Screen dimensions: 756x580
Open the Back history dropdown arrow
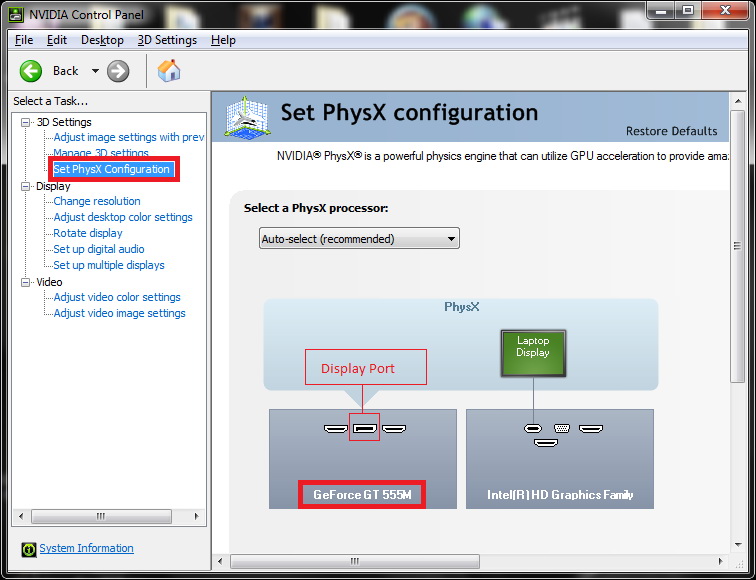point(95,71)
